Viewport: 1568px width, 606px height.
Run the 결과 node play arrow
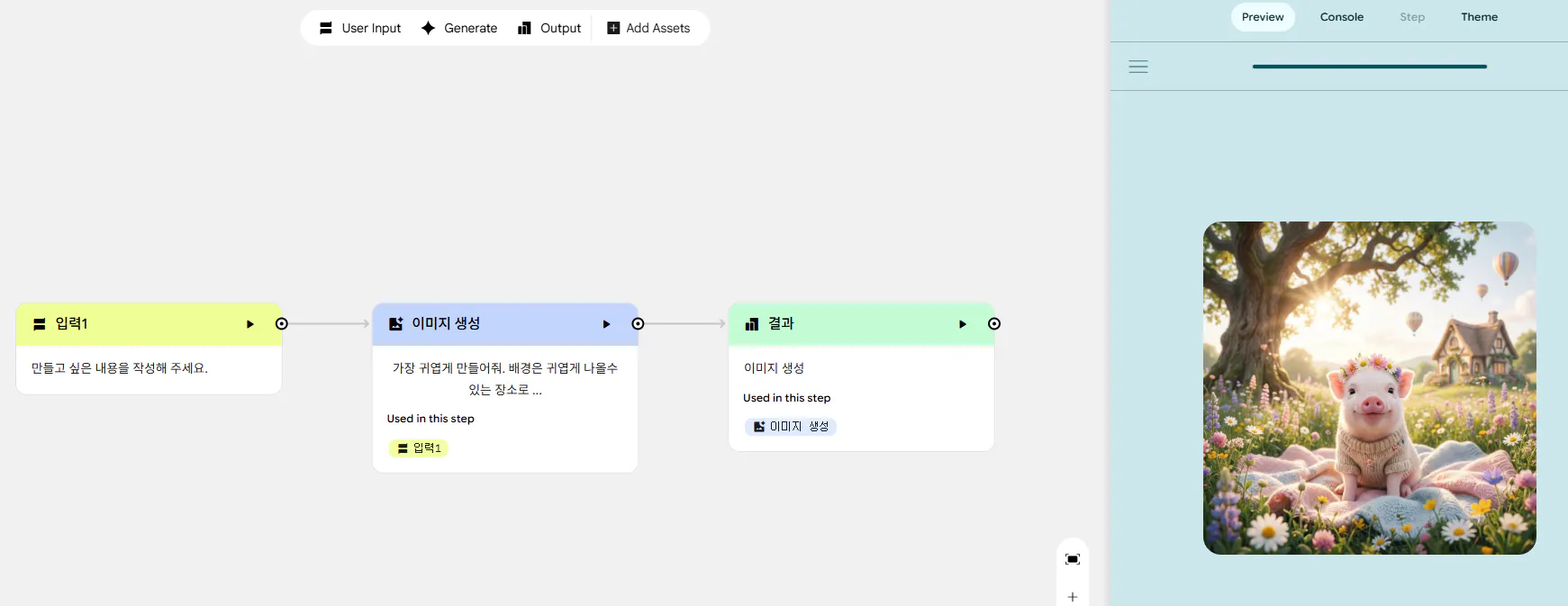click(962, 324)
